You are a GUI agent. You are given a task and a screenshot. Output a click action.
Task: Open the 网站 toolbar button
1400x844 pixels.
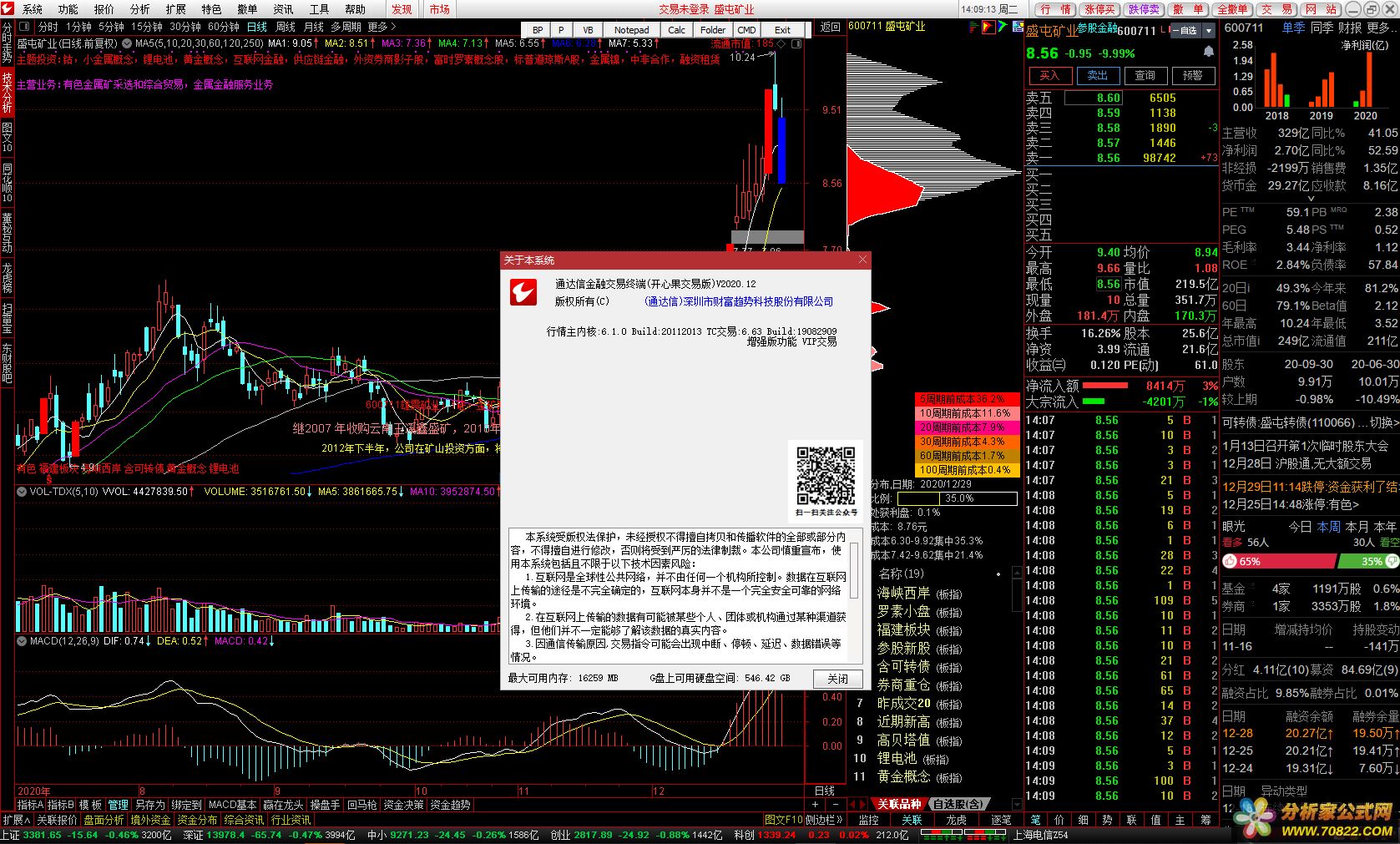point(1321,9)
